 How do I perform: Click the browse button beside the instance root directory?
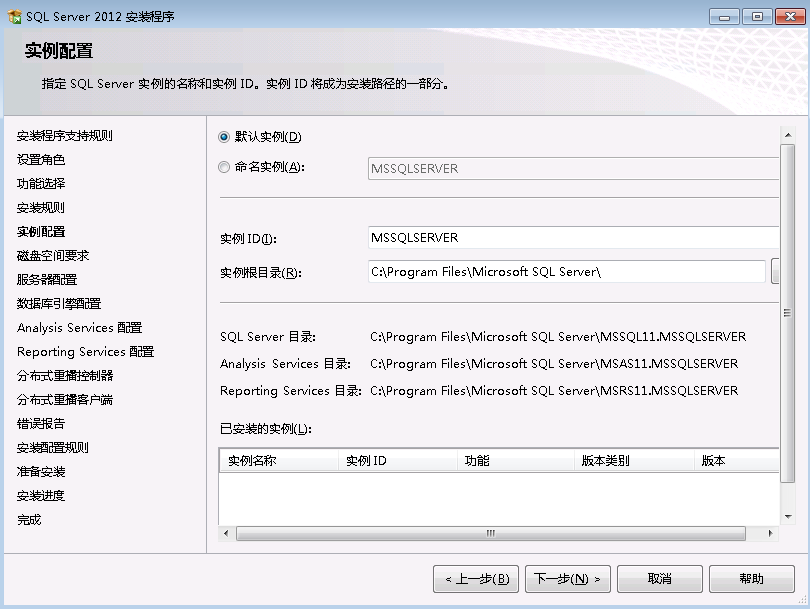click(x=775, y=272)
